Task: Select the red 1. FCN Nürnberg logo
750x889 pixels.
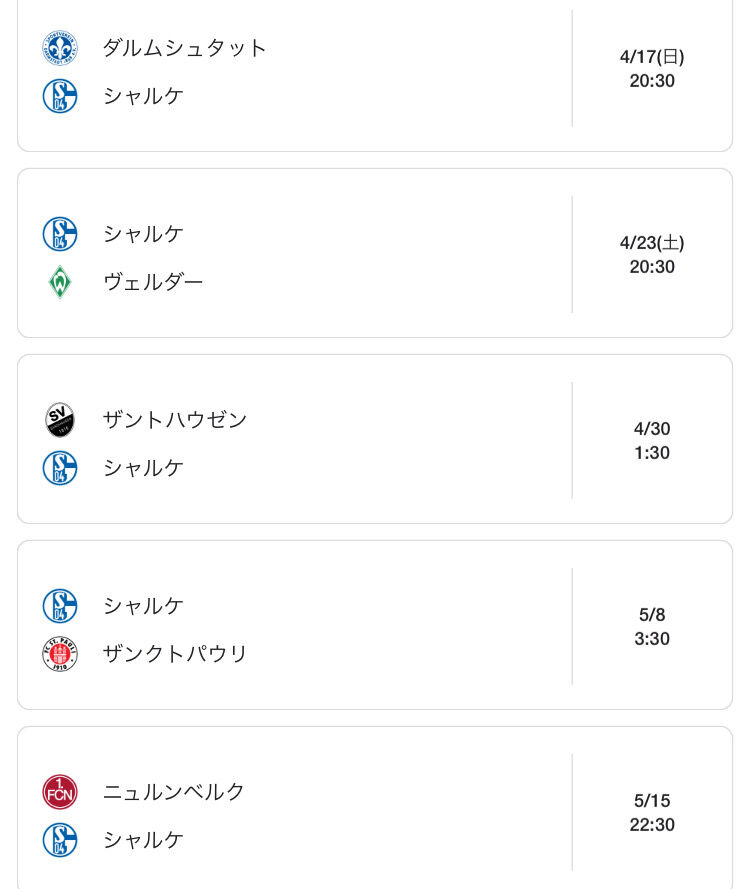Action: (x=60, y=792)
